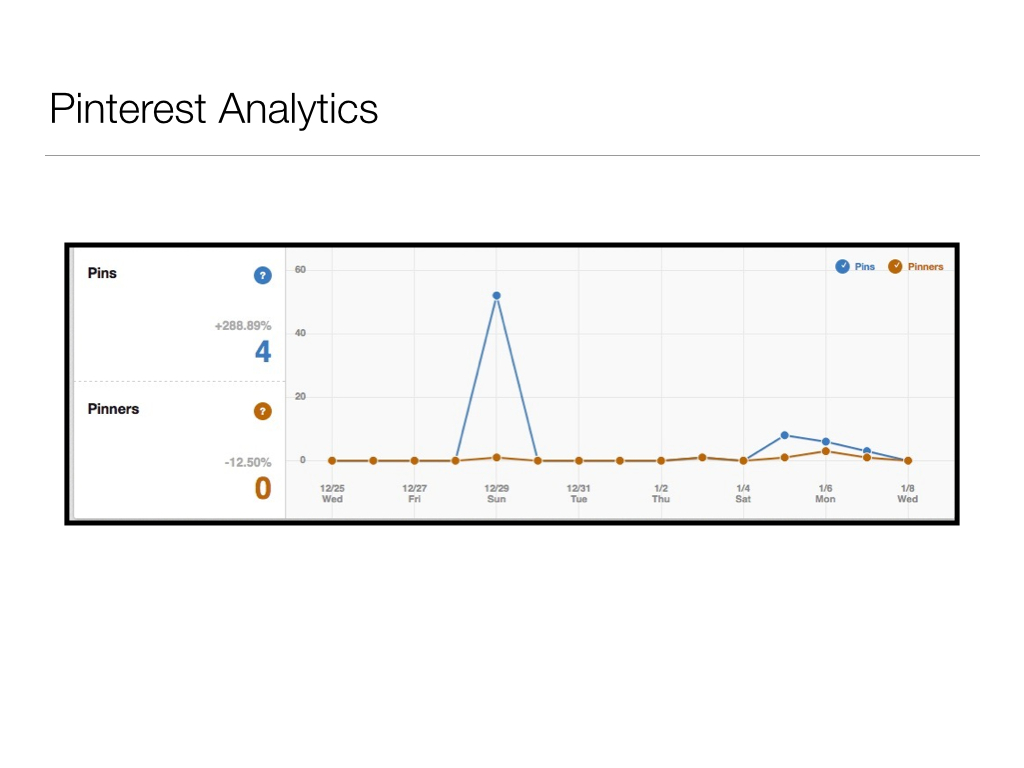Click the -12.50% Pinners change value
The width and height of the screenshot is (1024, 768).
247,463
